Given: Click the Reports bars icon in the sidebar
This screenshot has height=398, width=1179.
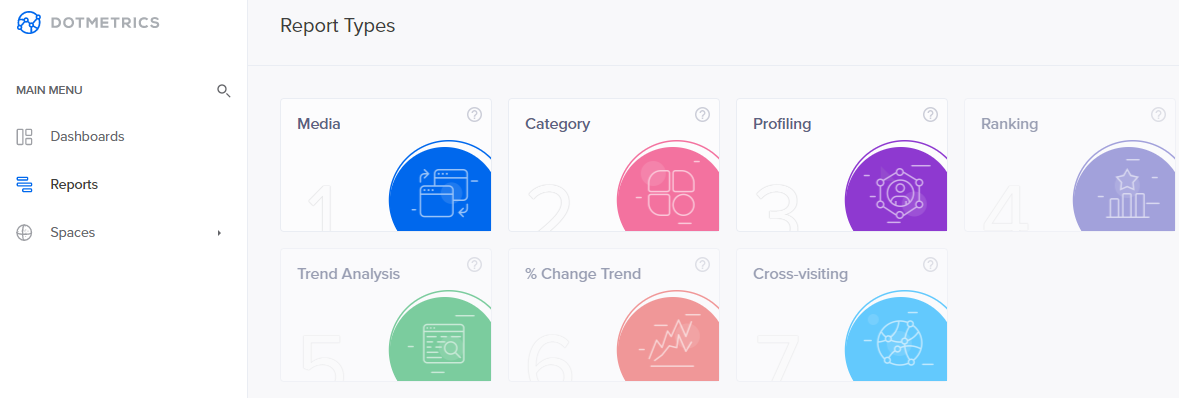Looking at the screenshot, I should click(x=24, y=184).
